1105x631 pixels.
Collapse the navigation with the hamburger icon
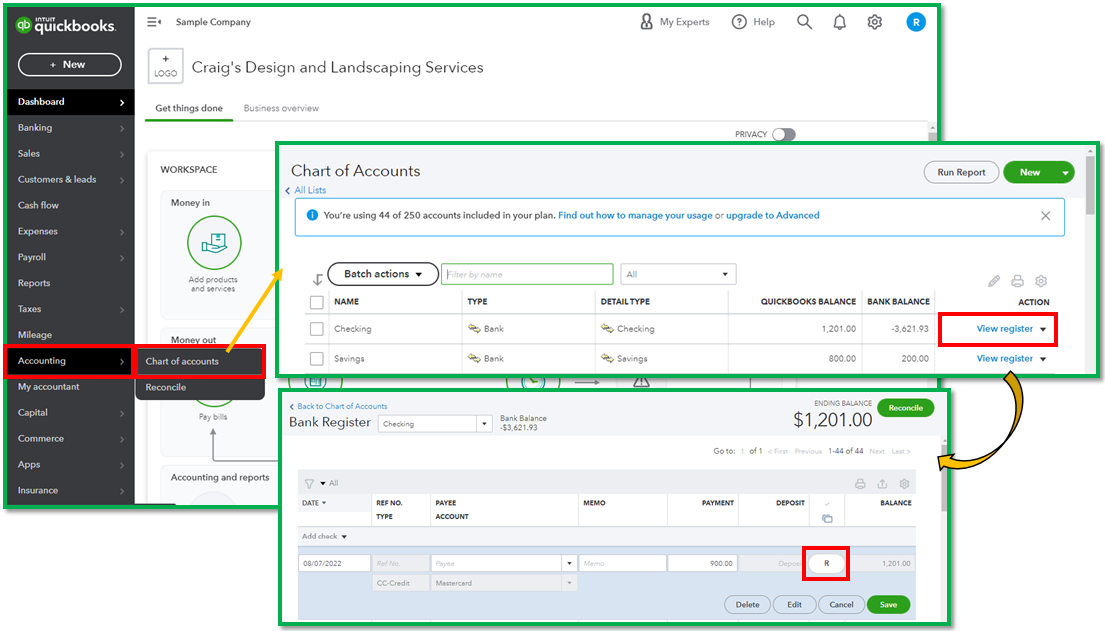pos(154,22)
